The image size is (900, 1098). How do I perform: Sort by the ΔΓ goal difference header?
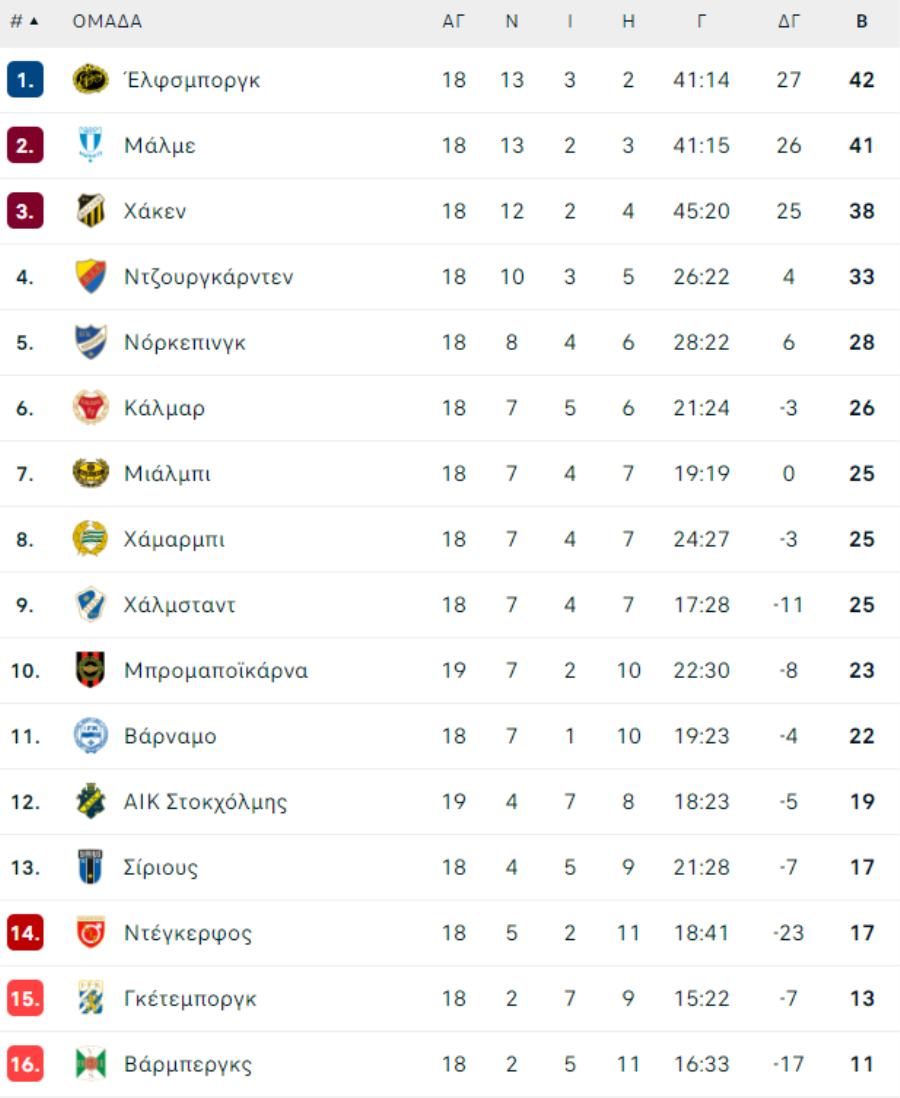[x=789, y=22]
